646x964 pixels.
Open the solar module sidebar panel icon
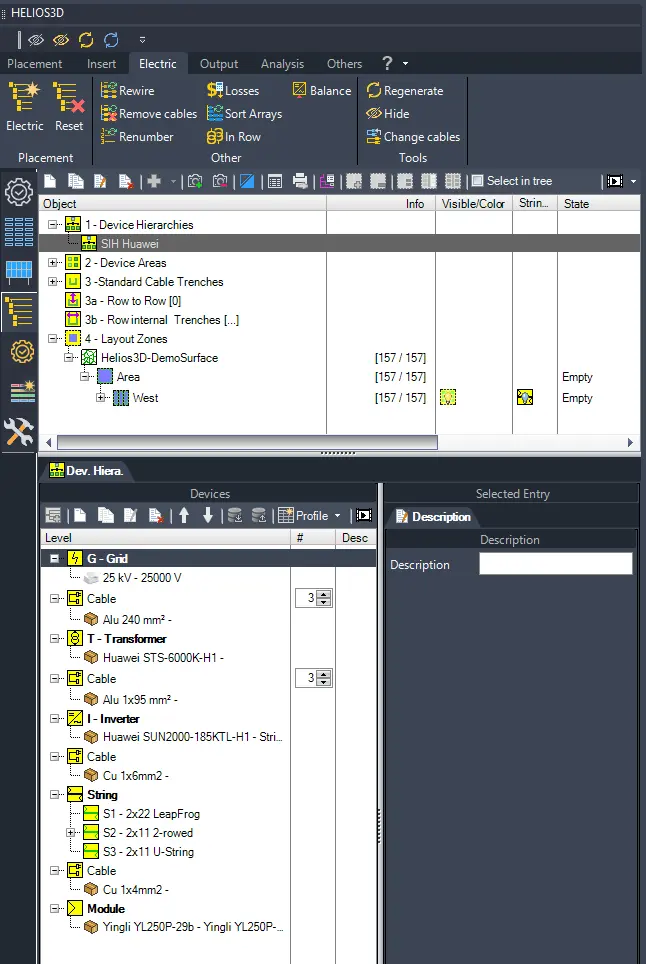[19, 271]
